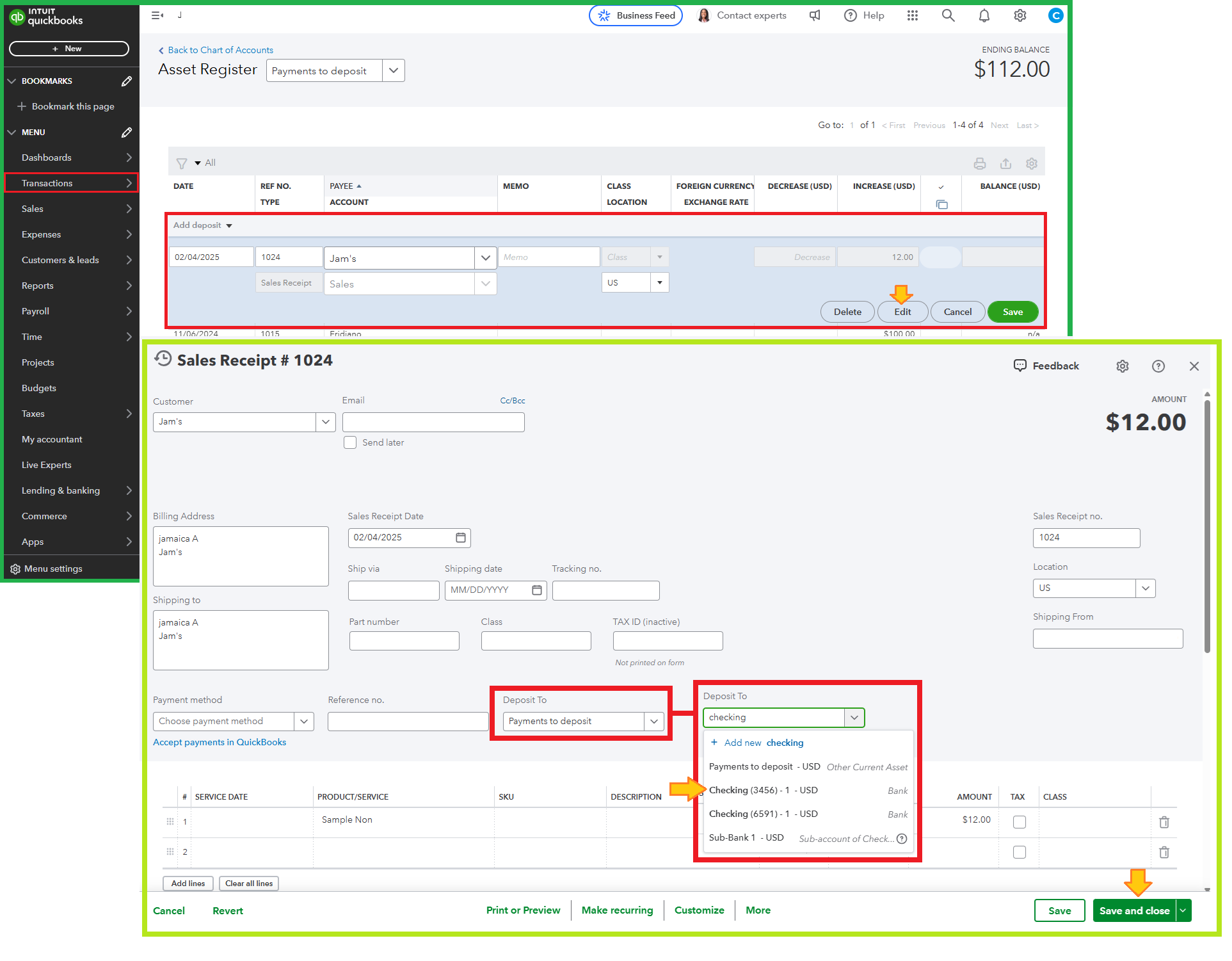
Task: Delete line 2 with trash icon
Action: click(x=1164, y=852)
